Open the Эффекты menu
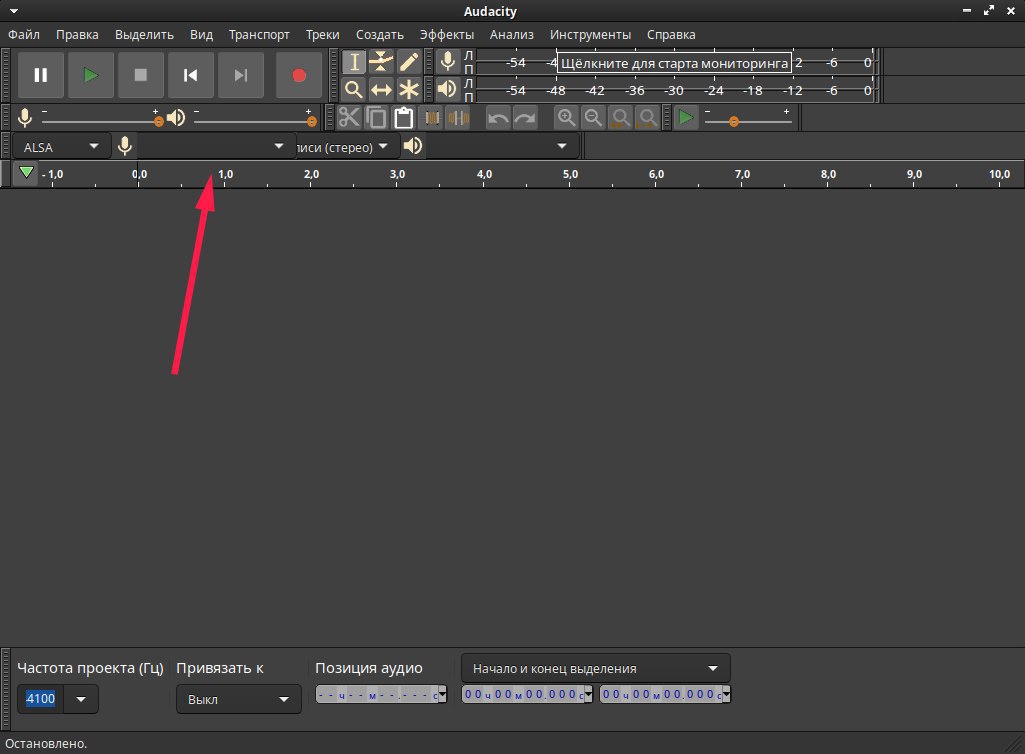Viewport: 1025px width, 754px height. point(446,35)
